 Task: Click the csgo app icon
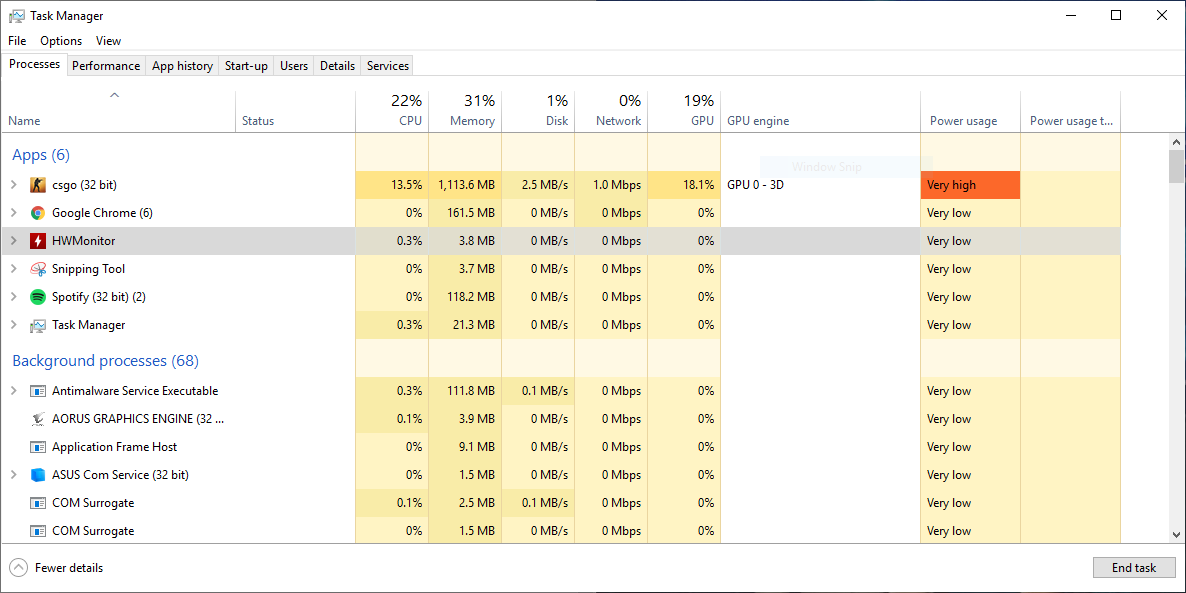(38, 185)
